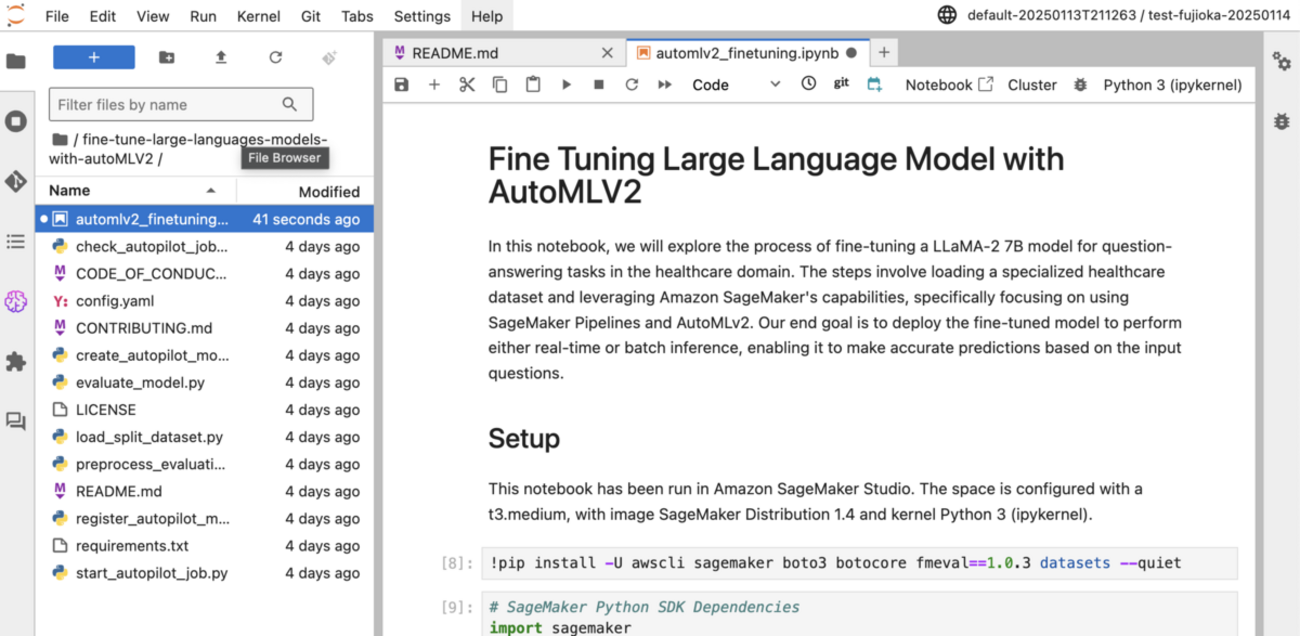Open the View menu
This screenshot has width=1300, height=636.
(x=152, y=16)
